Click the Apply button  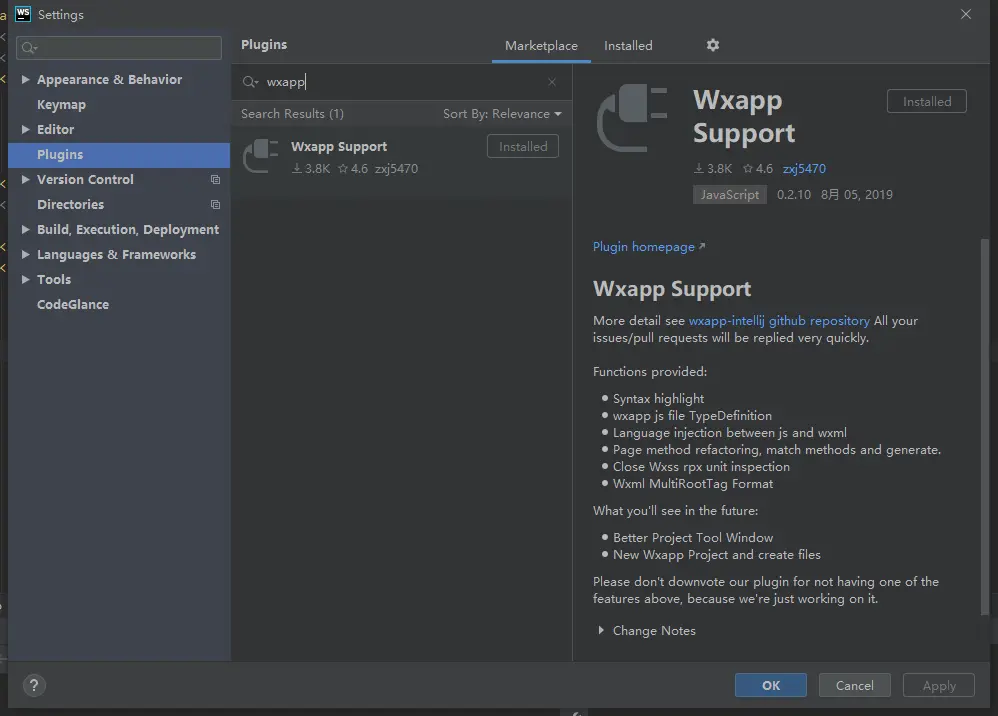(939, 685)
